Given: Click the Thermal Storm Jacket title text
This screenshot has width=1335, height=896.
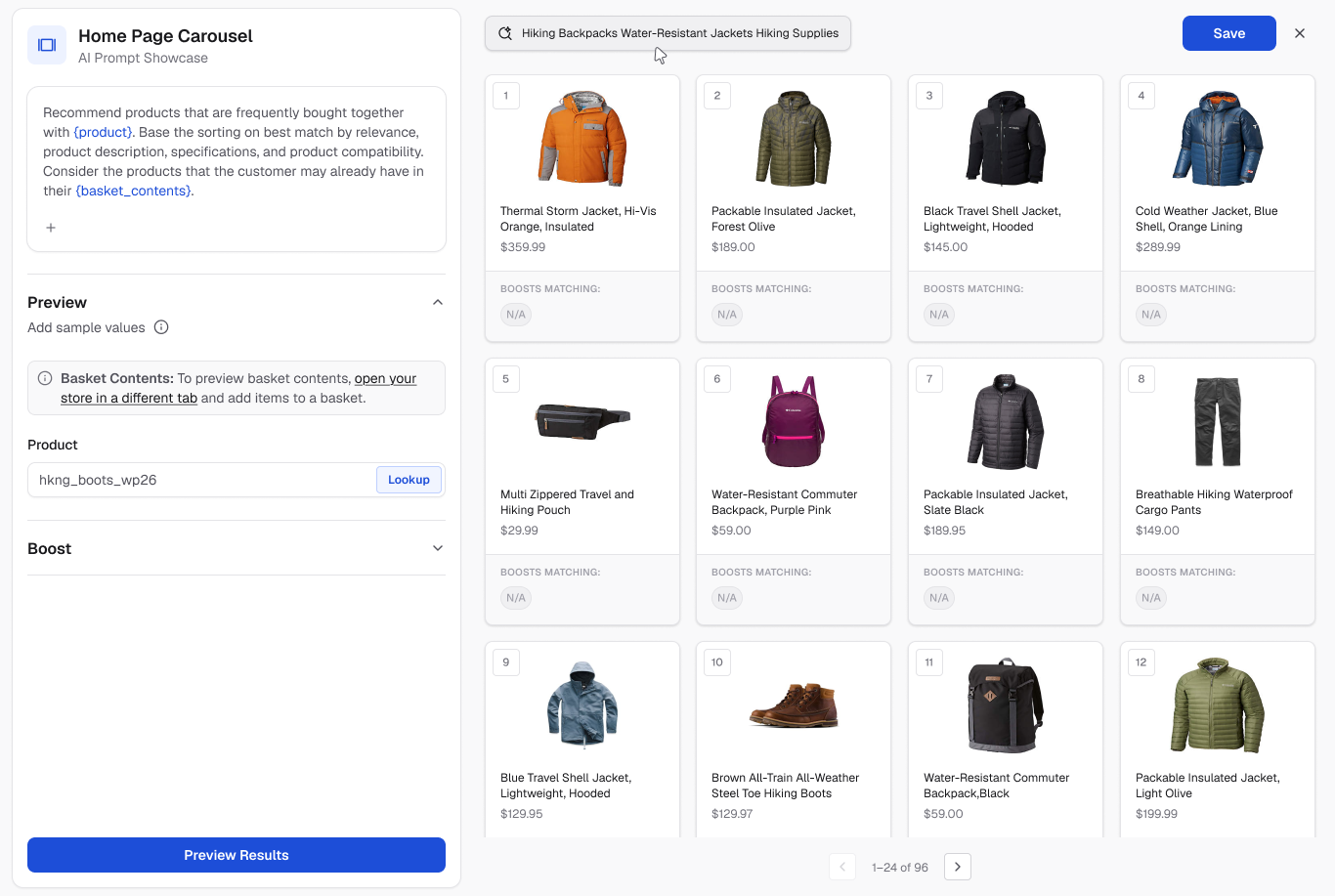Looking at the screenshot, I should click(579, 219).
